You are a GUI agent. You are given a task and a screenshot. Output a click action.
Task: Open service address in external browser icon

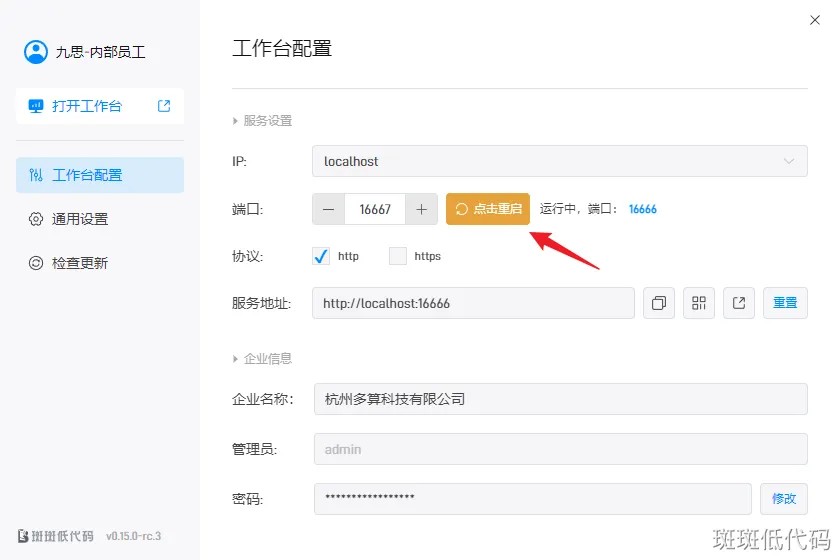point(739,303)
